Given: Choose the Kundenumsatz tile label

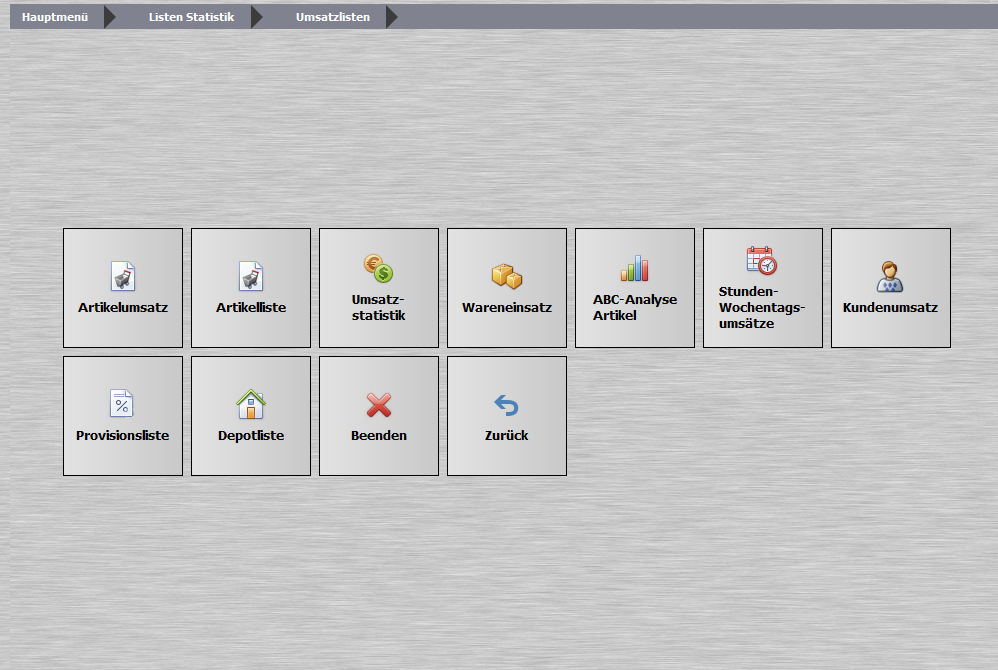Looking at the screenshot, I should 890,307.
